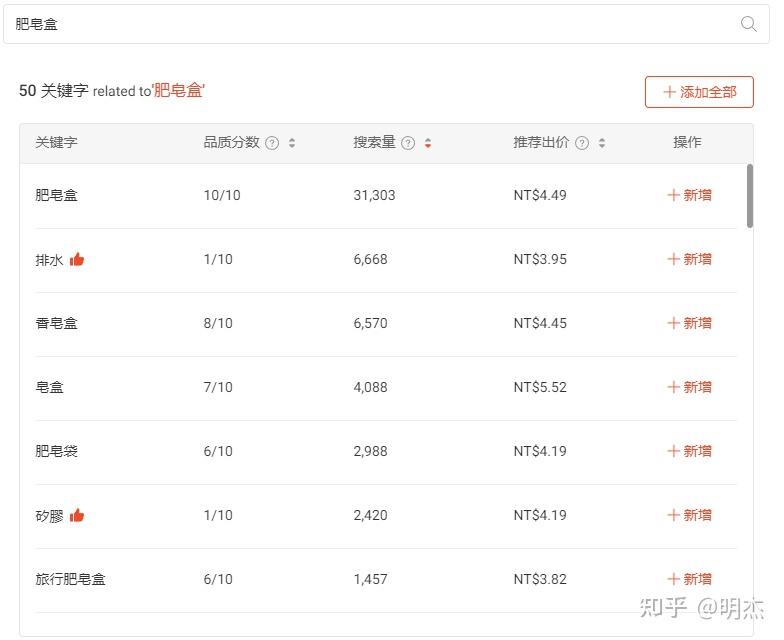Viewport: 784px width, 640px height.
Task: Click help icon next to 推荐出价
Action: point(582,143)
